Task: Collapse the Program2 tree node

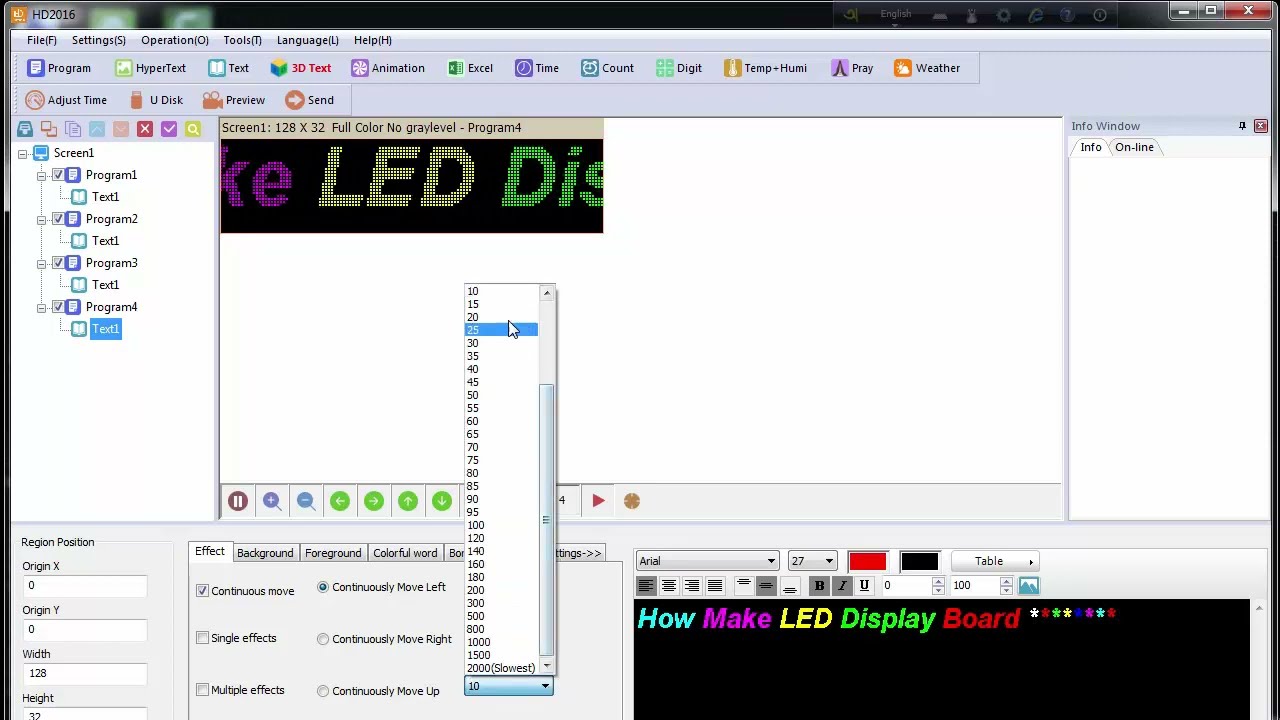Action: click(42, 220)
